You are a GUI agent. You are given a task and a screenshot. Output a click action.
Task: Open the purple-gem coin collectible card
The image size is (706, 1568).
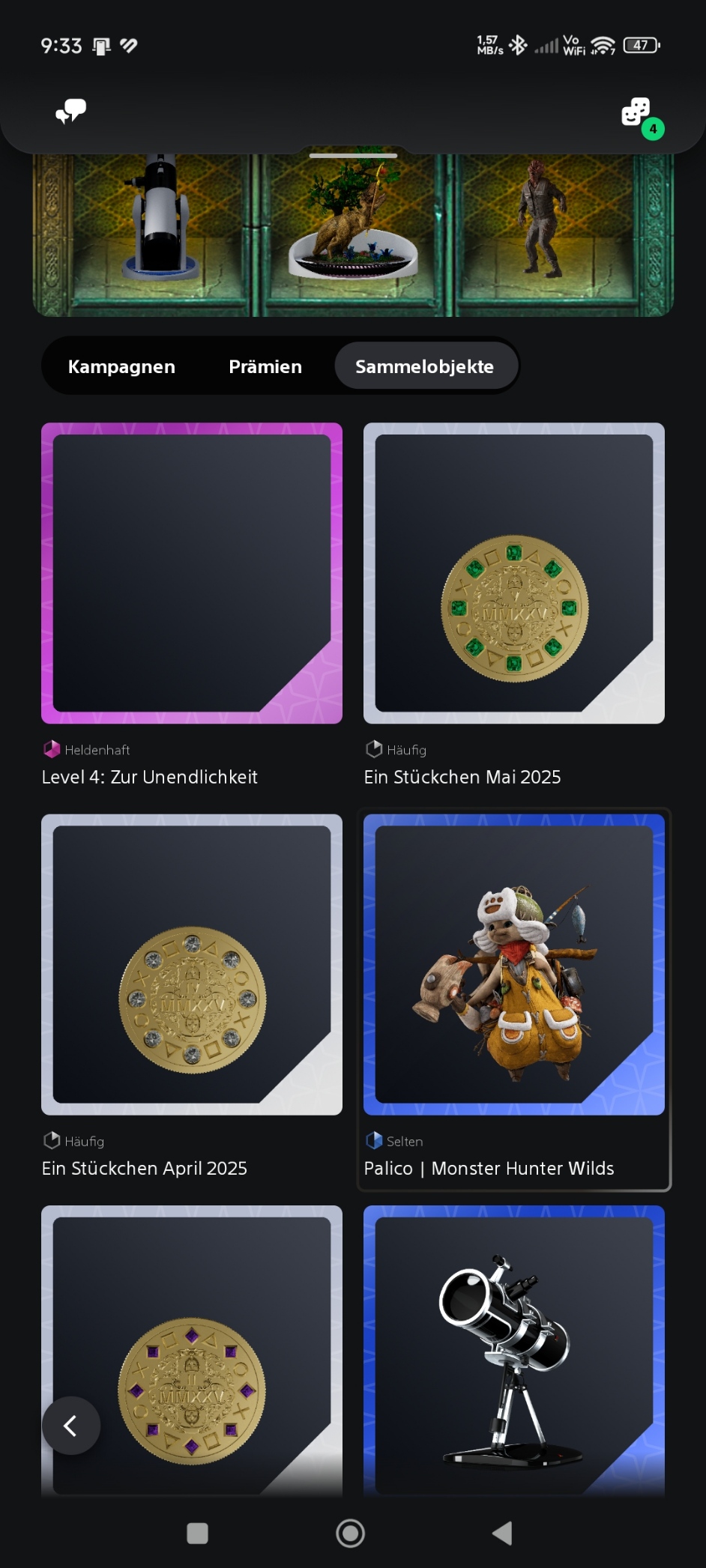pyautogui.click(x=192, y=1350)
